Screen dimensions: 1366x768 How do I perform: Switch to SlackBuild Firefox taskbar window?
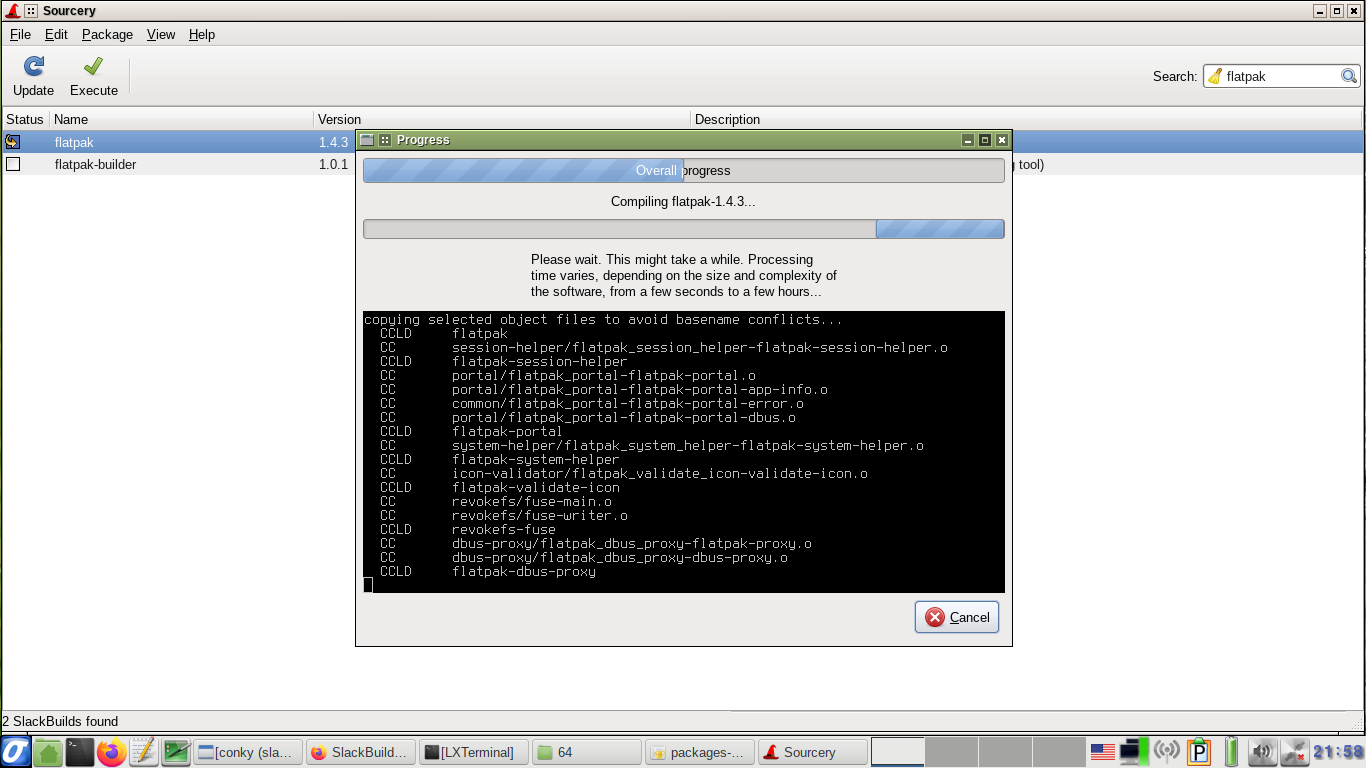coord(361,752)
